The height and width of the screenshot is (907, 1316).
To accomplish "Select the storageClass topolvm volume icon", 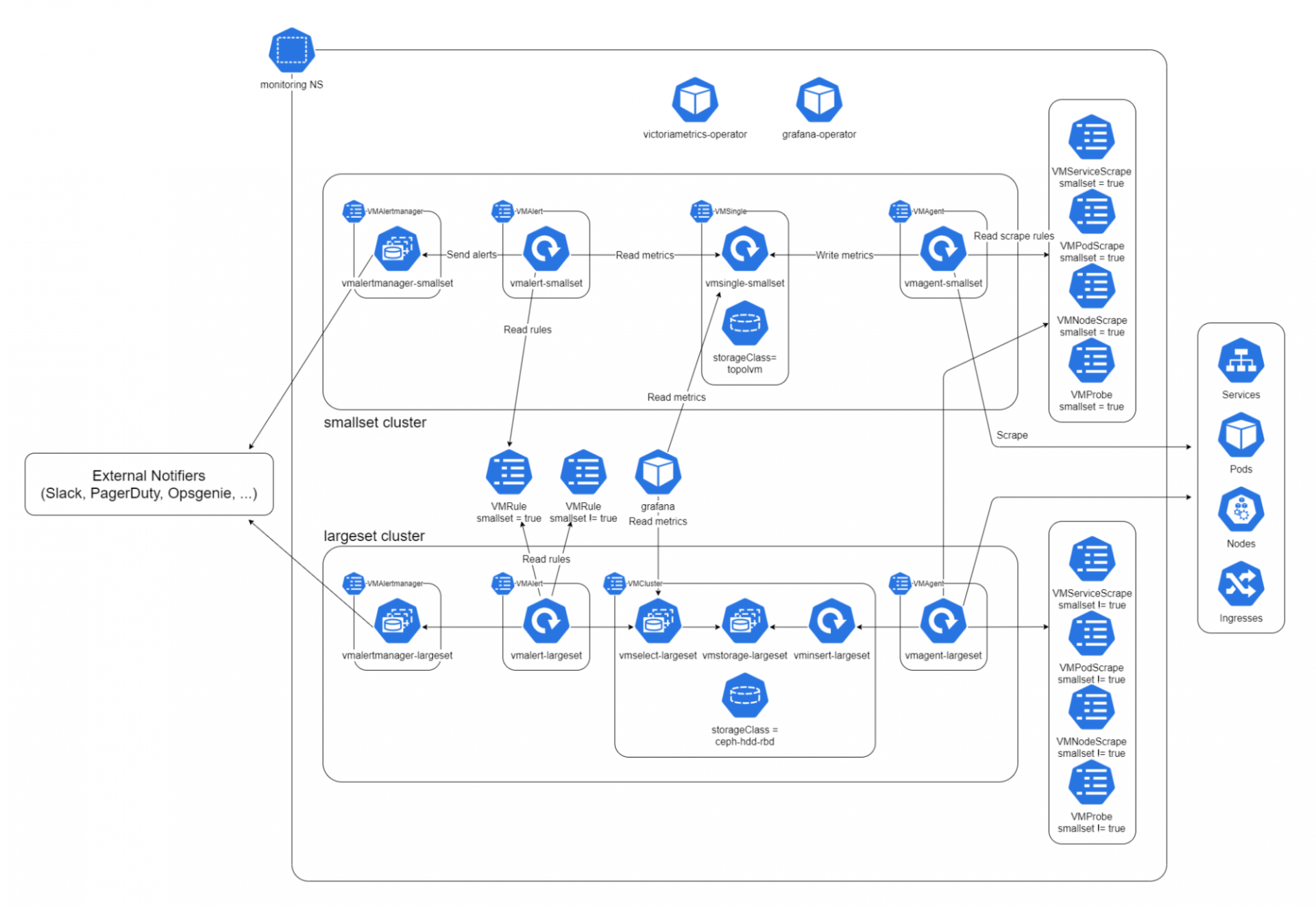I will pyautogui.click(x=744, y=323).
